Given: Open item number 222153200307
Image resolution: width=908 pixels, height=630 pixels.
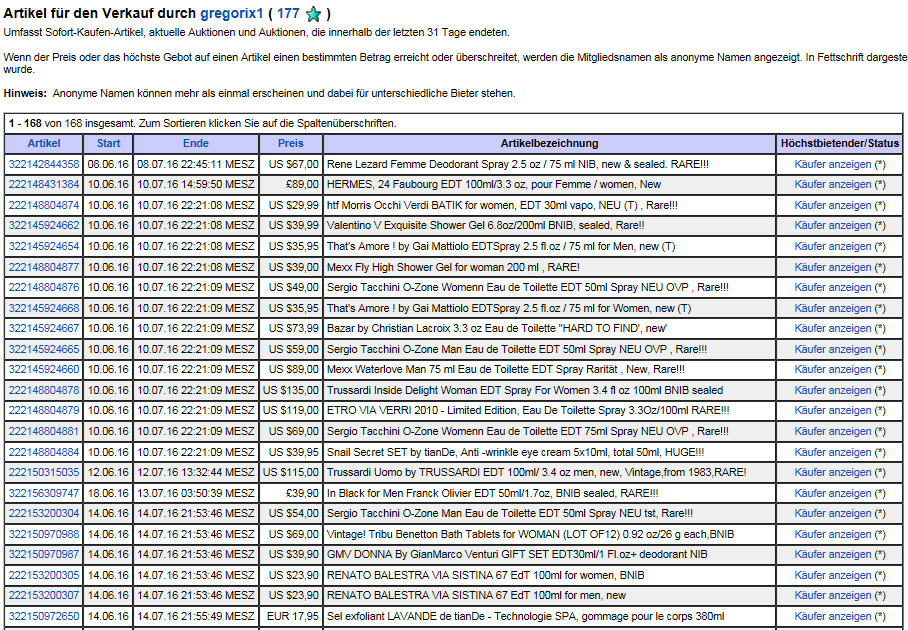Looking at the screenshot, I should coord(44,596).
